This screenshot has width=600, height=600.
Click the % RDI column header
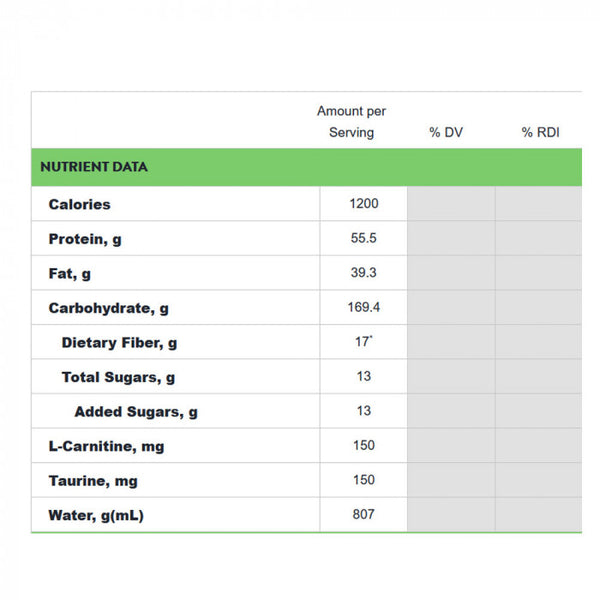(540, 132)
